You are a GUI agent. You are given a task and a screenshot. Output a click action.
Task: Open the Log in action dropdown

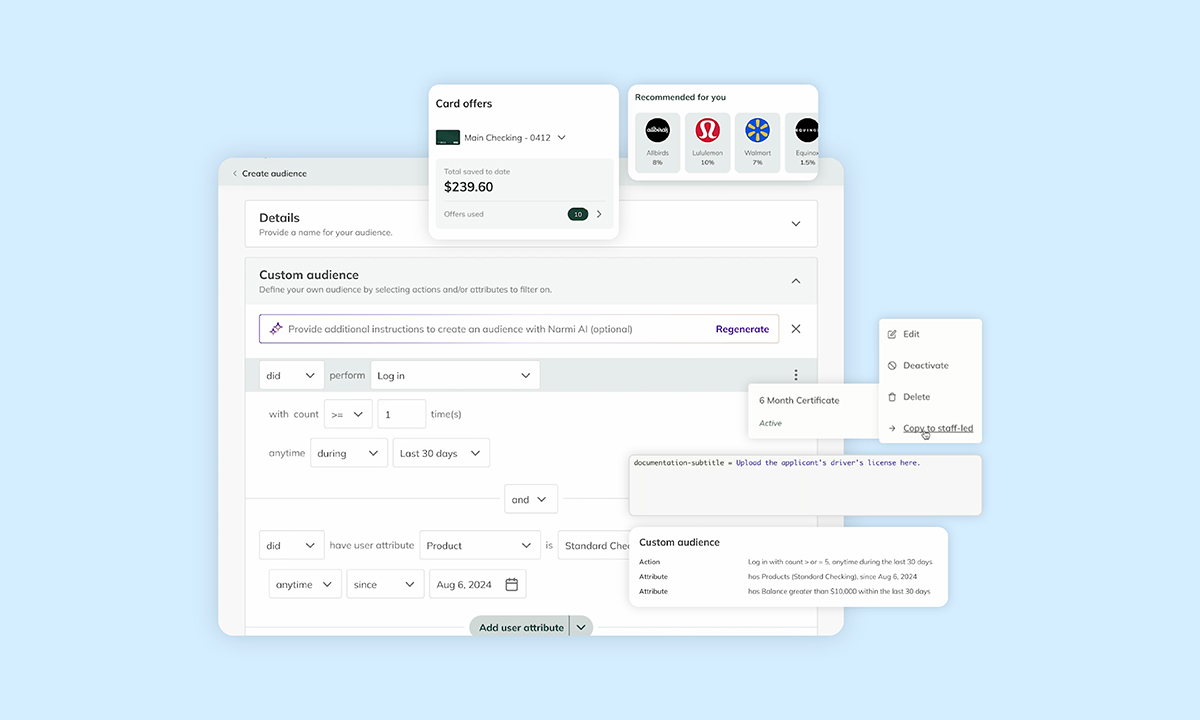click(x=455, y=376)
